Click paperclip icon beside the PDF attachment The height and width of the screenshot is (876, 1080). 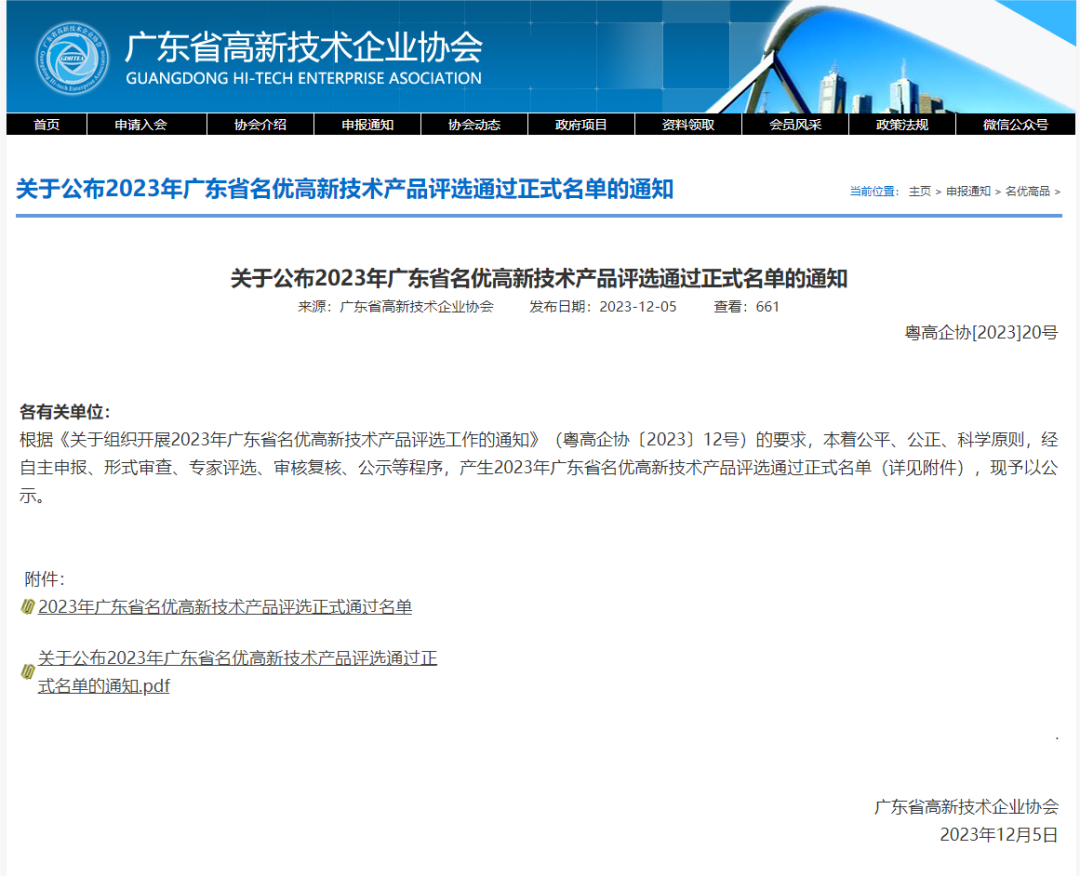(x=28, y=673)
